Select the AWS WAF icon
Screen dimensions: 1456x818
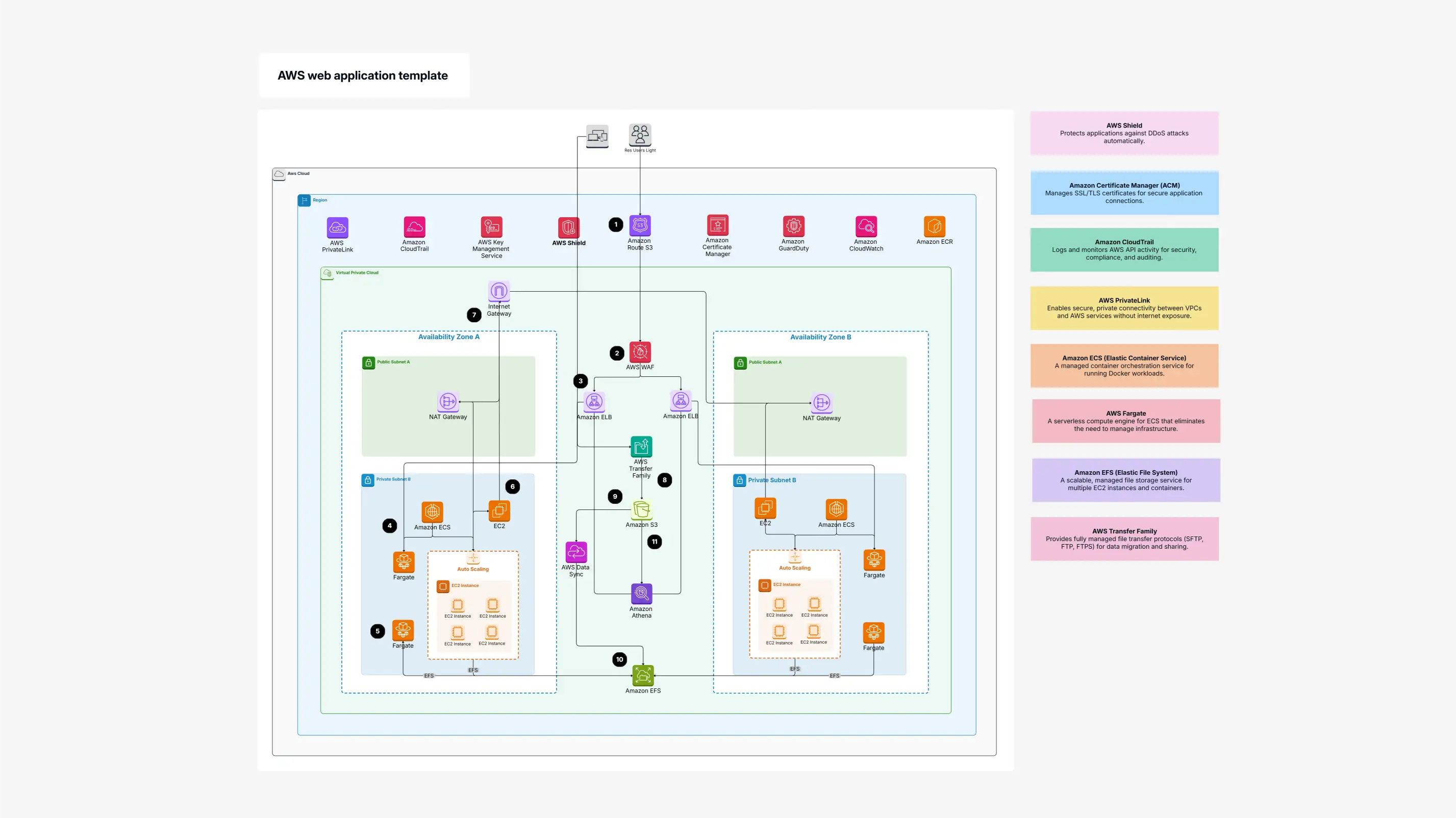click(640, 352)
